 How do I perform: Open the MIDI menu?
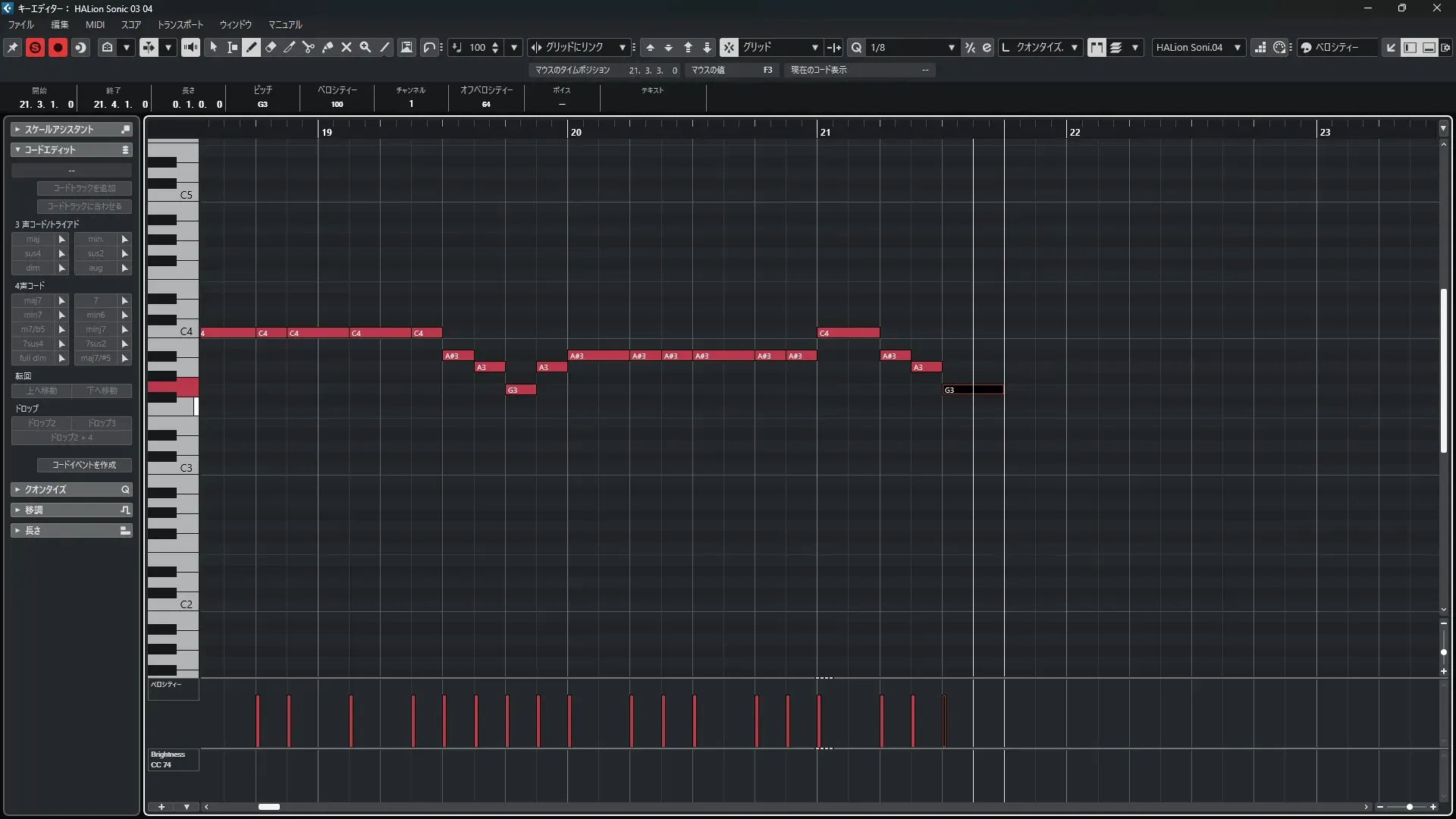95,24
